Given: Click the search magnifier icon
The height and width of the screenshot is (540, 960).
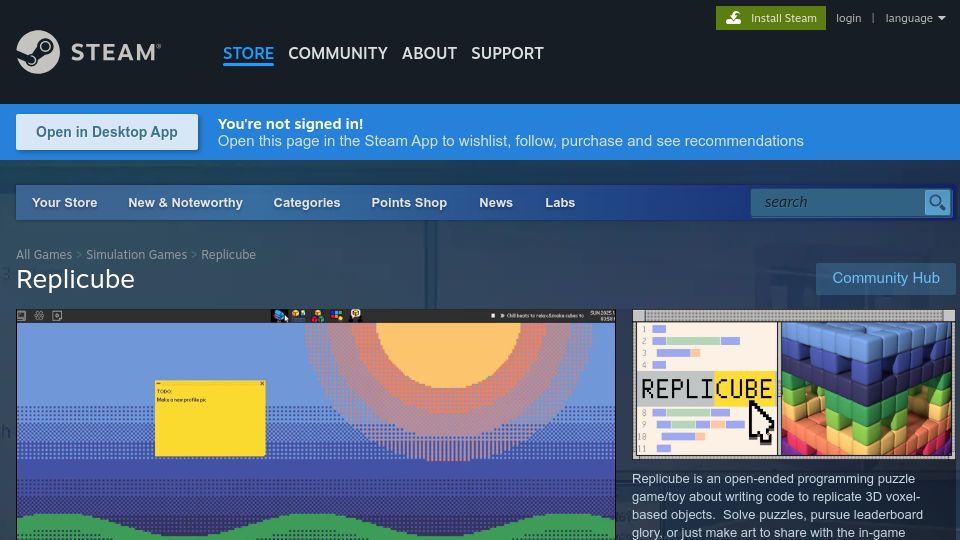Looking at the screenshot, I should point(937,202).
